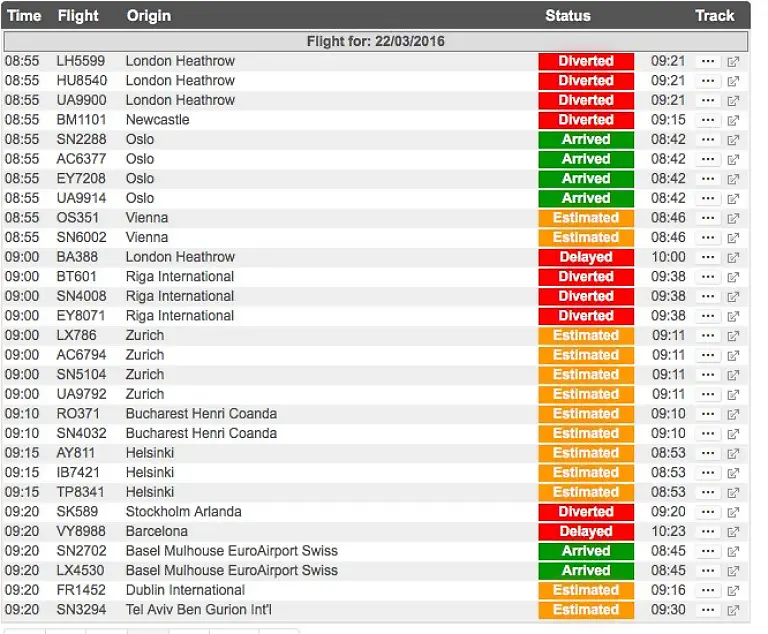Open external link icon for BM1101 Newcastle
Viewport: 768px width, 634px height.
point(733,120)
